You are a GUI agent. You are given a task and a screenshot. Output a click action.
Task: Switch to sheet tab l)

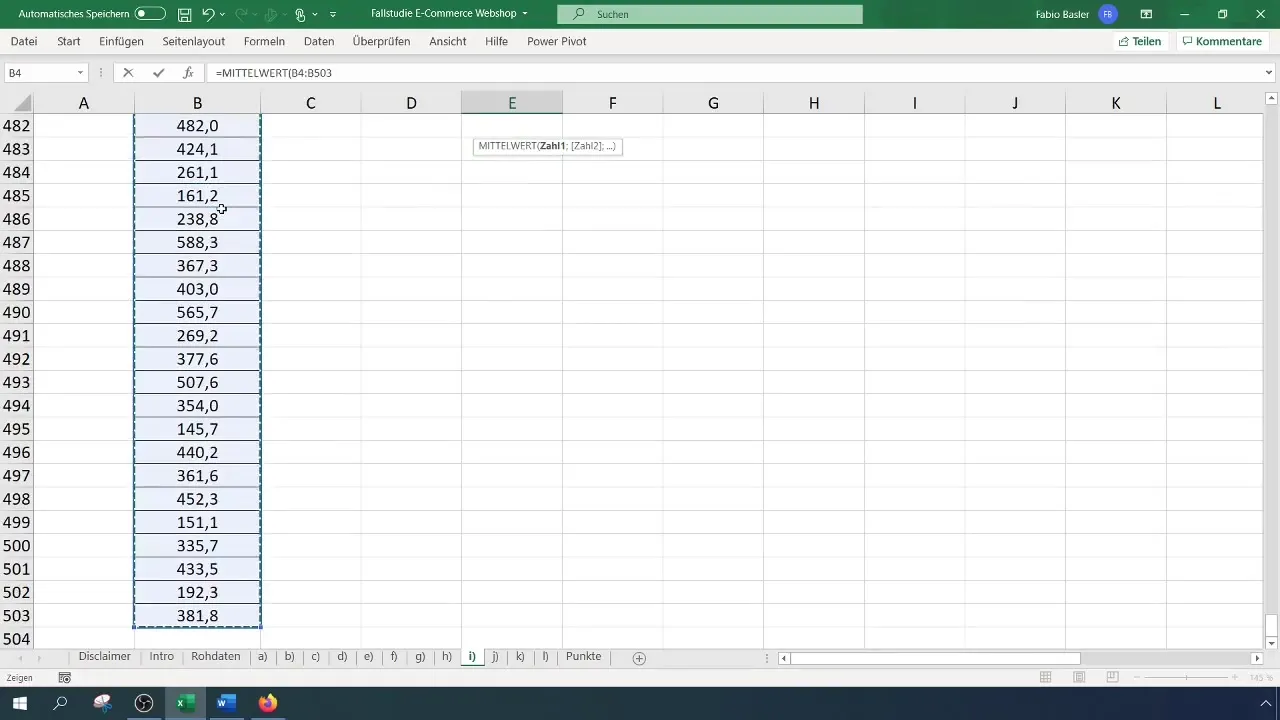pyautogui.click(x=545, y=657)
